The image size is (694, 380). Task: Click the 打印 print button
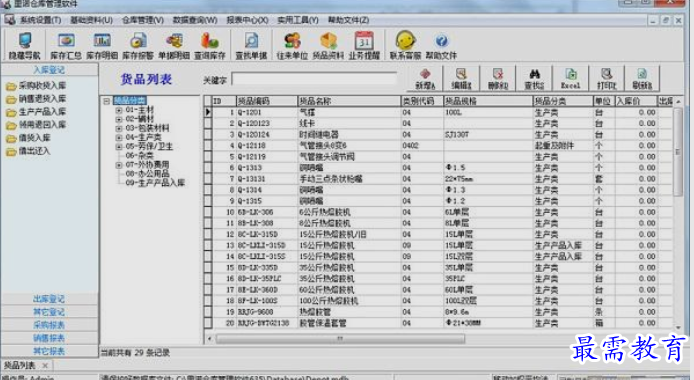606,79
